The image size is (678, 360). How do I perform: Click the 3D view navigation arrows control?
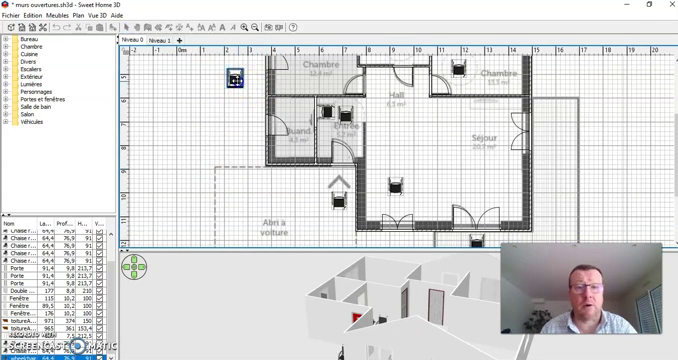134,267
